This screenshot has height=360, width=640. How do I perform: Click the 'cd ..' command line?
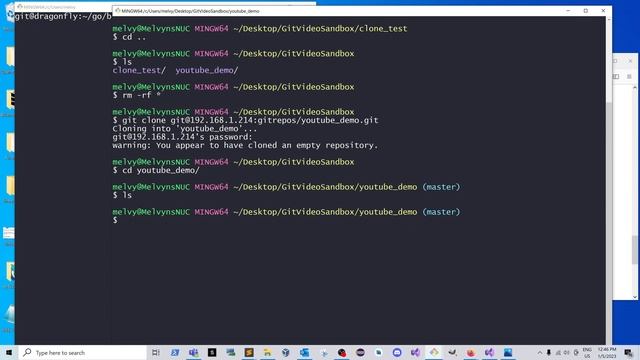[x=129, y=37]
